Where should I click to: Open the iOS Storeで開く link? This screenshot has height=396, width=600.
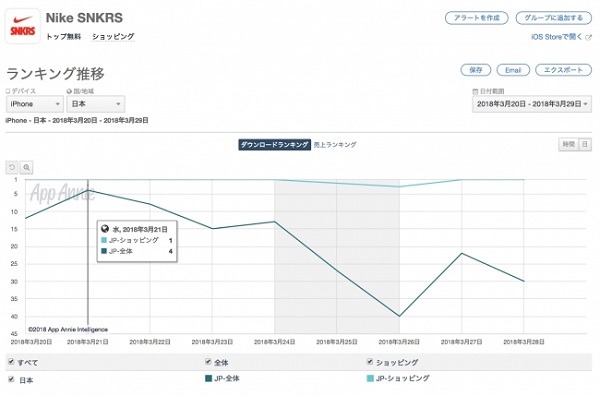coord(557,37)
